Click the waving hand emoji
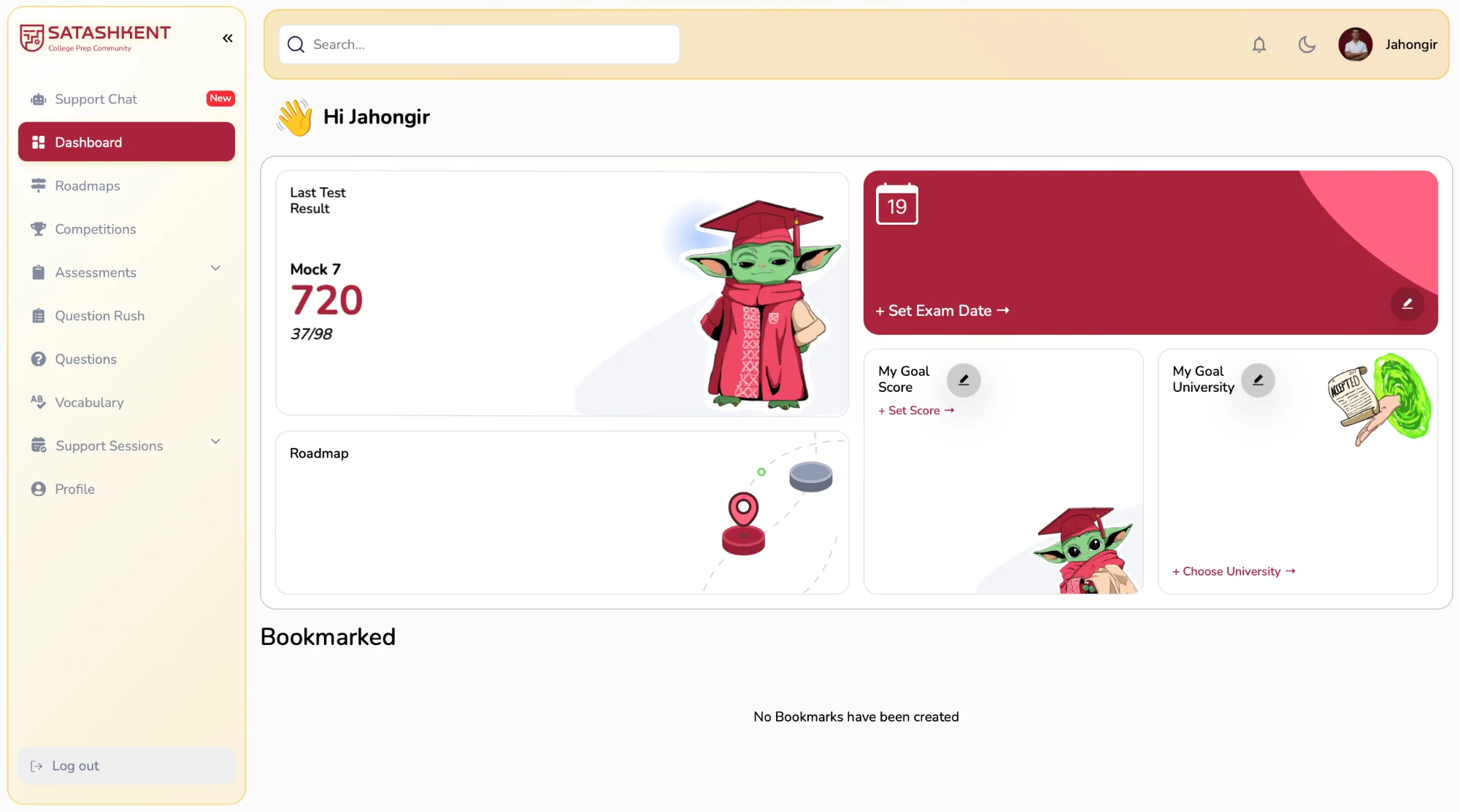The height and width of the screenshot is (812, 1460). [295, 117]
